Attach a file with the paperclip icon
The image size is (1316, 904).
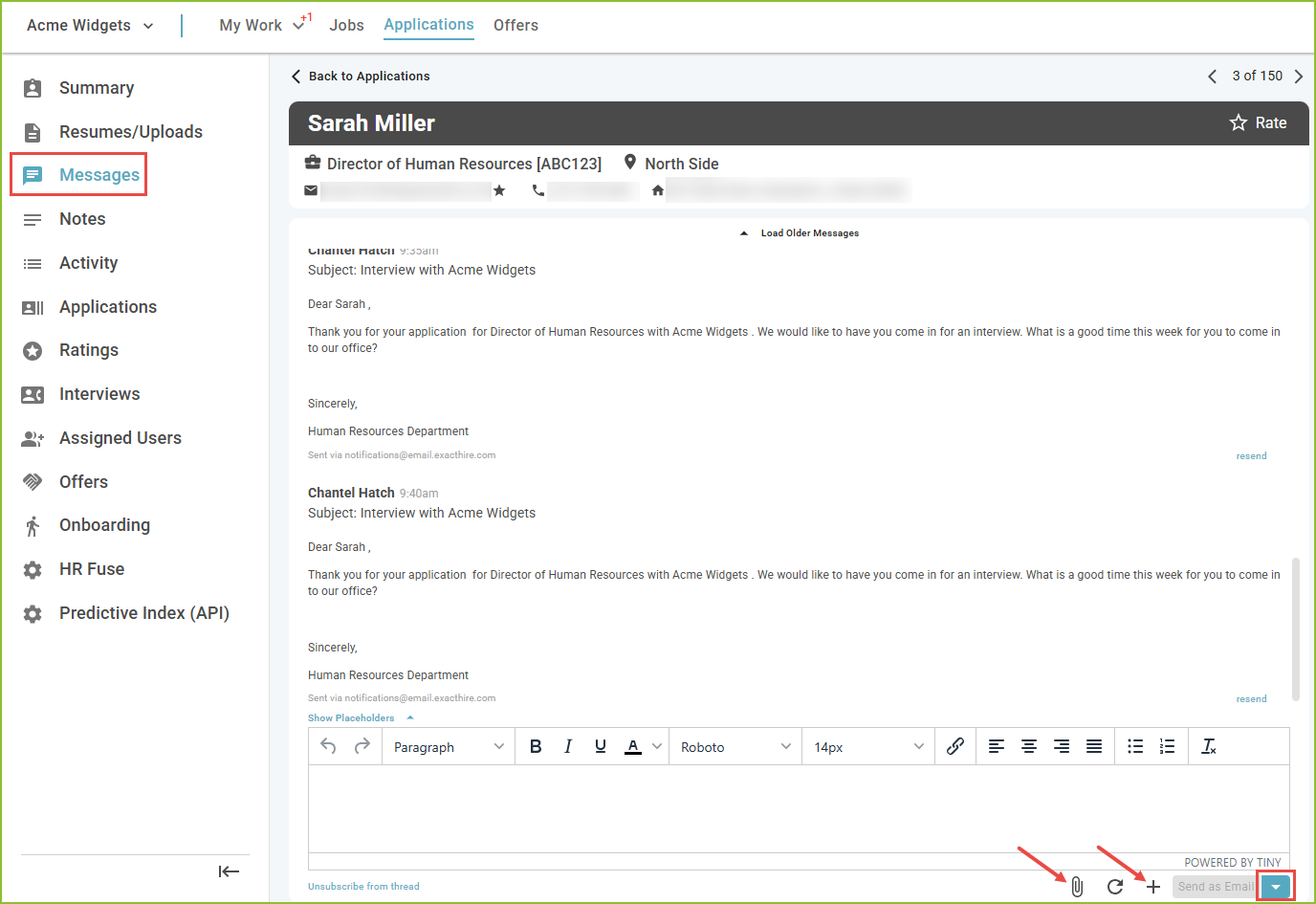[1077, 887]
